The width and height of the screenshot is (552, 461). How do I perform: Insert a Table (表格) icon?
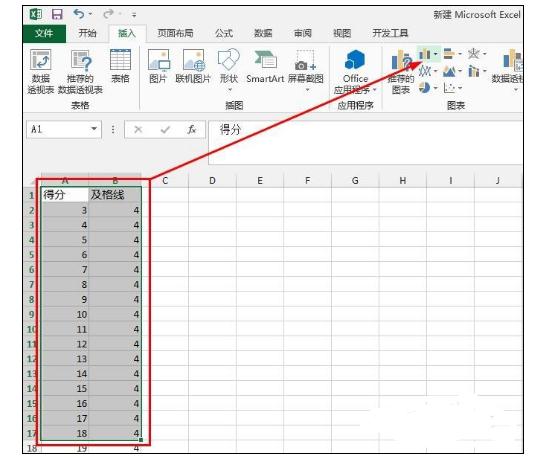[120, 66]
